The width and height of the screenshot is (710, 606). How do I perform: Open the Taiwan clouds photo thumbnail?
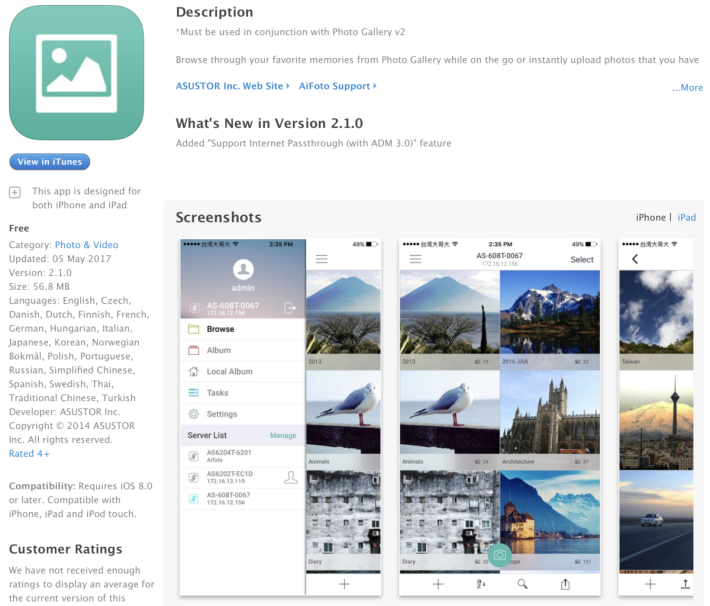point(656,312)
